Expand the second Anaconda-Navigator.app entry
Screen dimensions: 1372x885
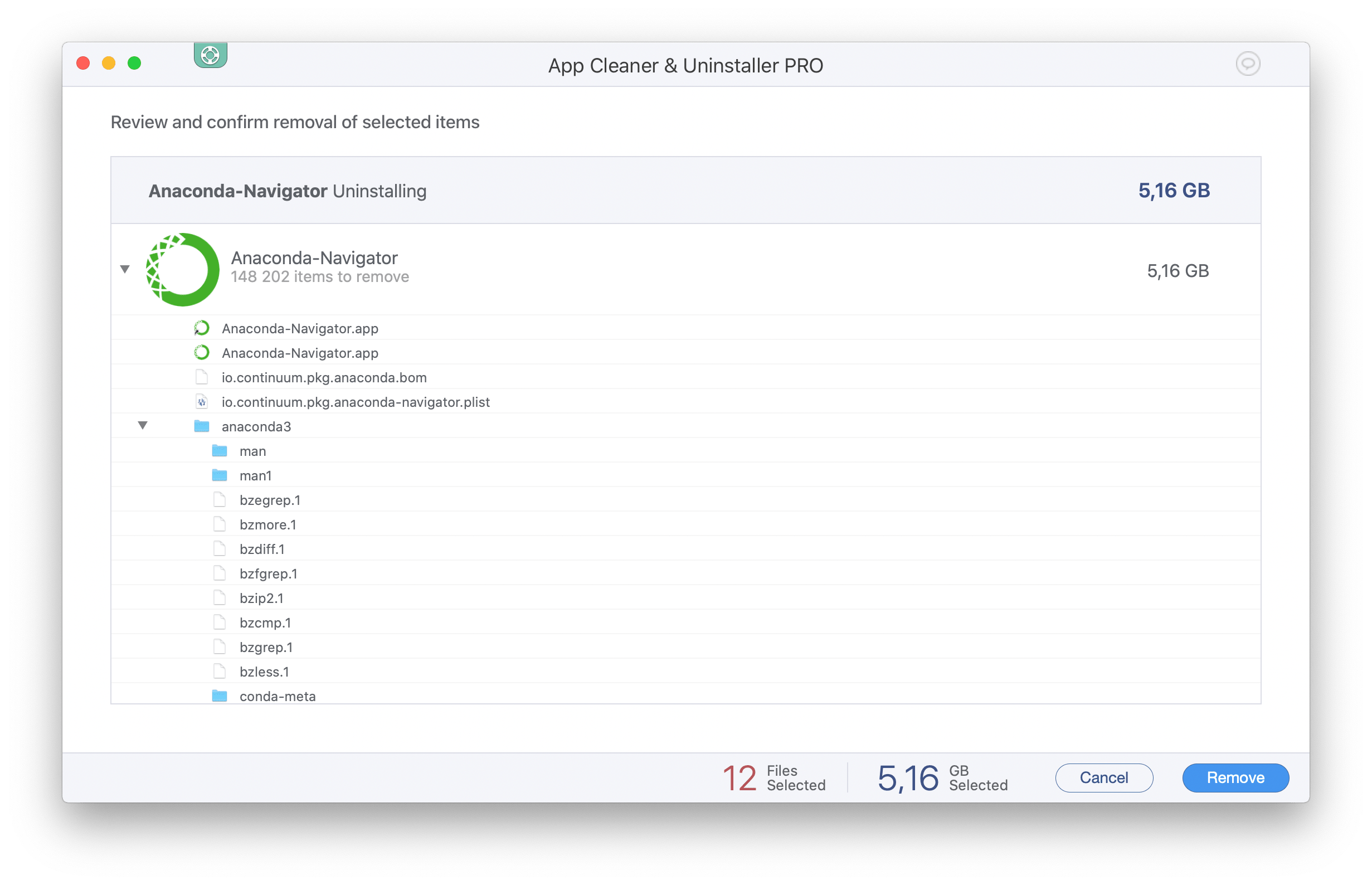click(299, 352)
